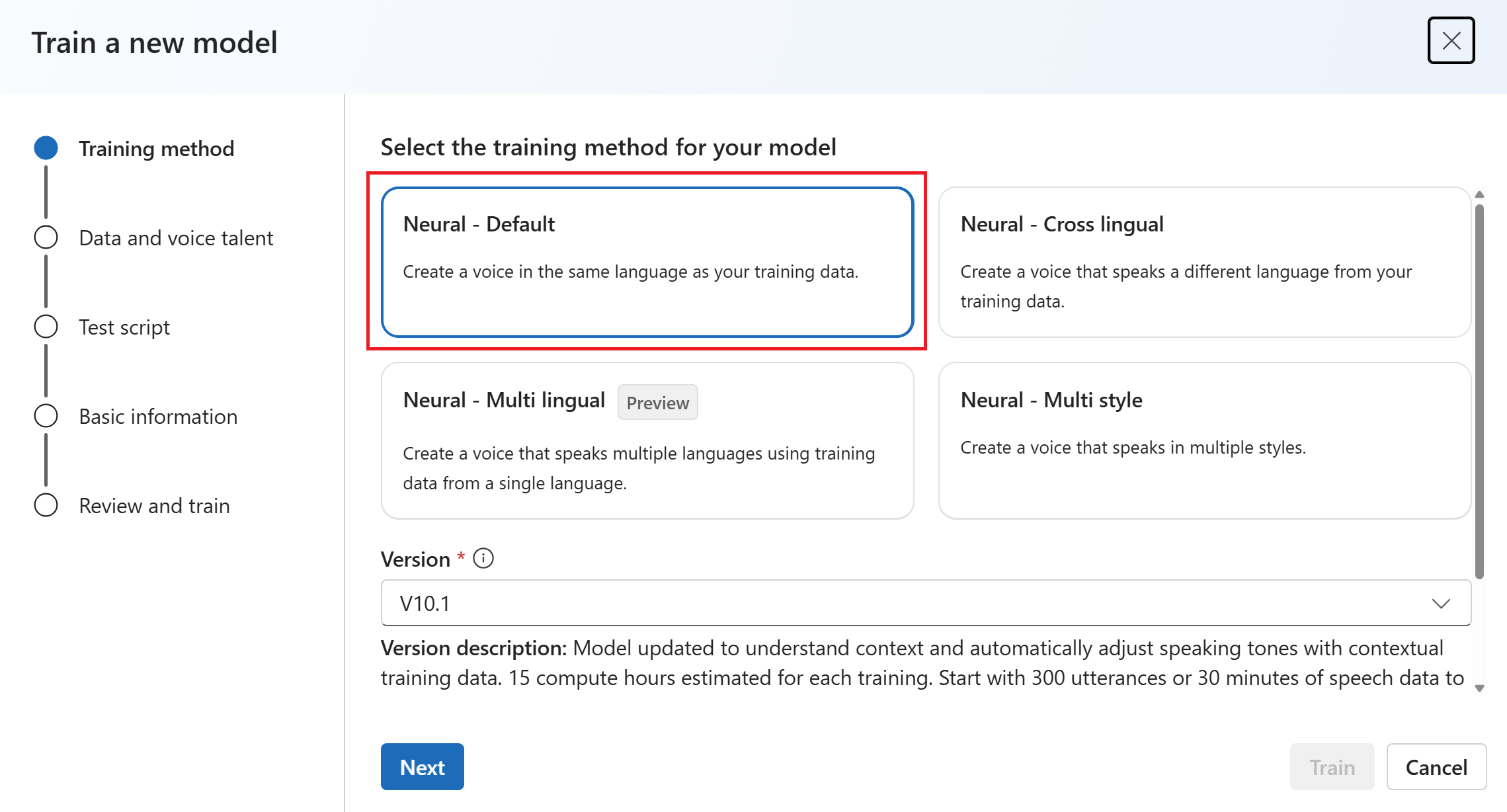
Task: Click the Version dropdown chevron arrow
Action: 1441,603
